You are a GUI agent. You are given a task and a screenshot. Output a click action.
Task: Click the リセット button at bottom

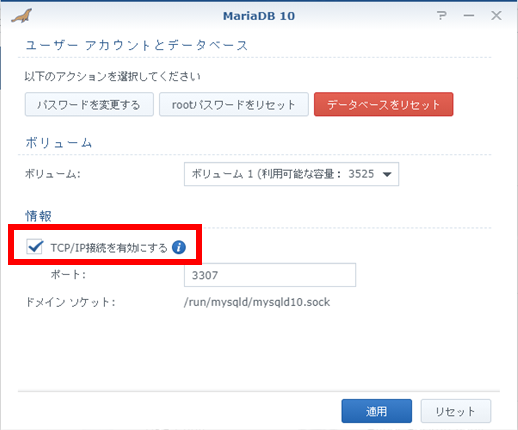(x=456, y=411)
